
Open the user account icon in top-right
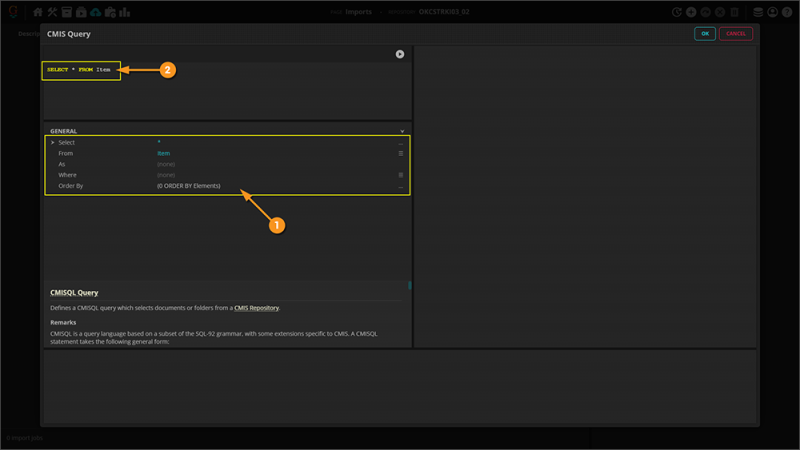[x=772, y=12]
